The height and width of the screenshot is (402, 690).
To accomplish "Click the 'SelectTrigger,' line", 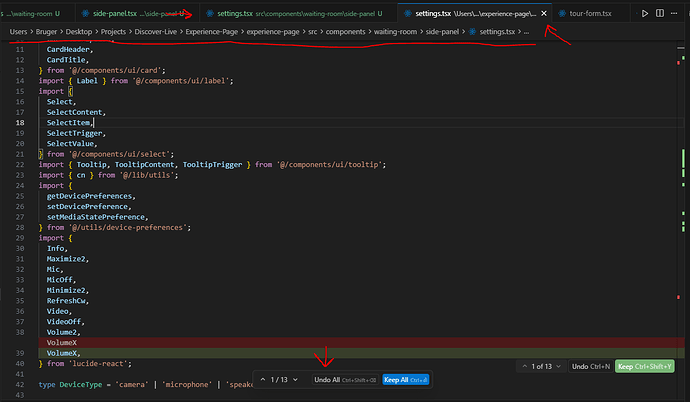I will coord(76,133).
